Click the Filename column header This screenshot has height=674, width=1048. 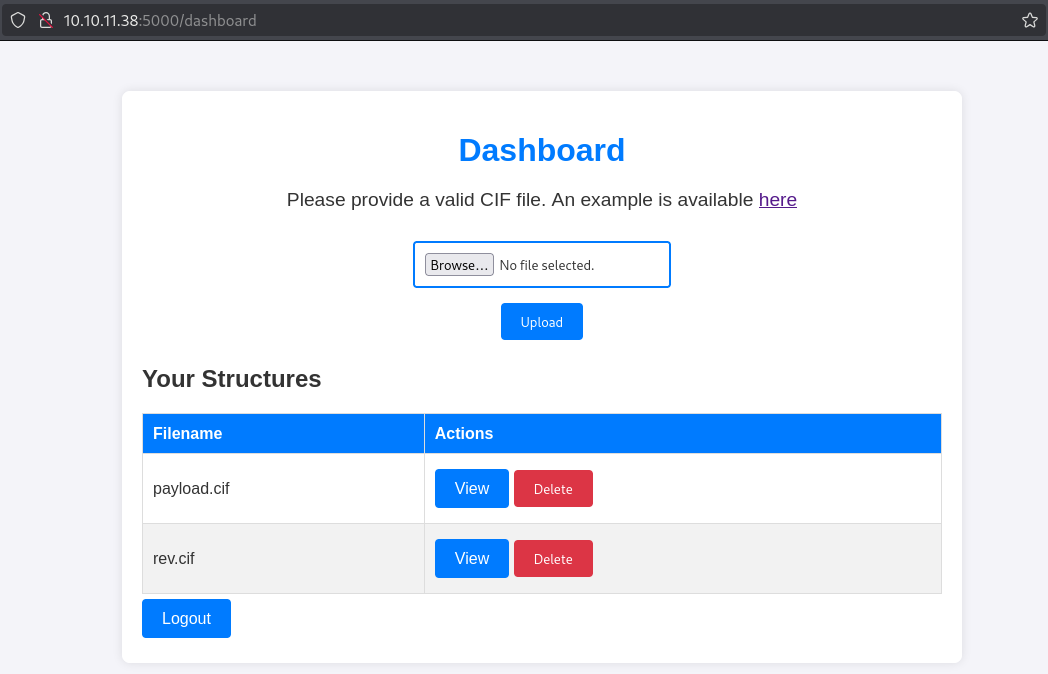(x=187, y=433)
